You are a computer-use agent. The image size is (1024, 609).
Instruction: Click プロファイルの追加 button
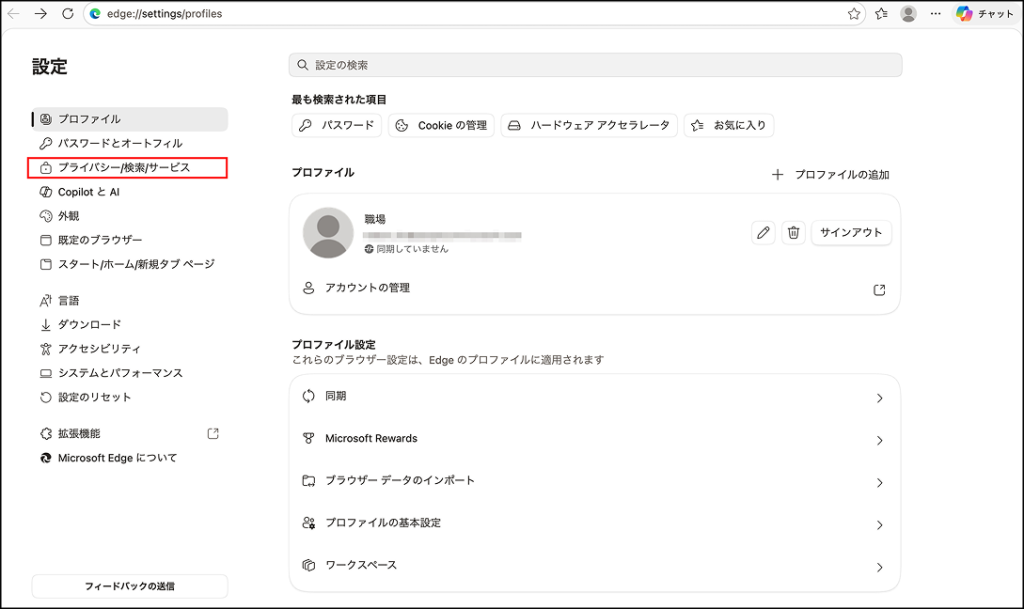831,174
